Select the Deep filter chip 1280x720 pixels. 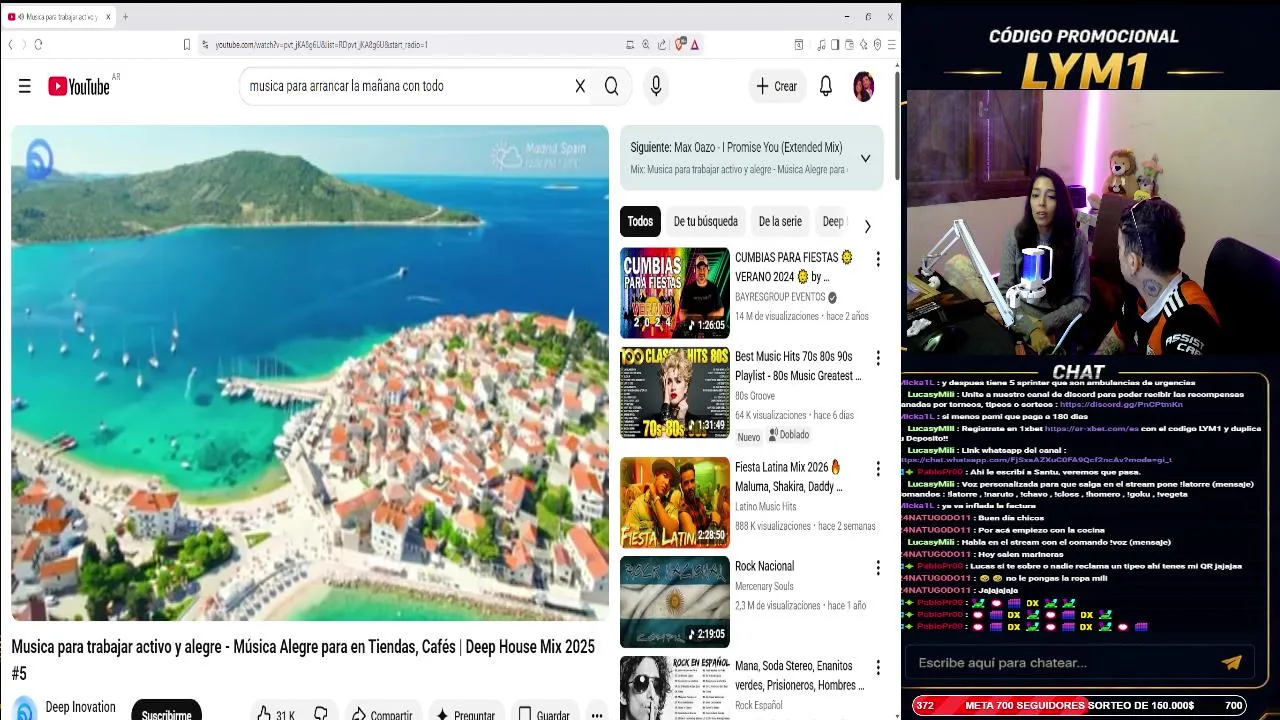(x=832, y=222)
